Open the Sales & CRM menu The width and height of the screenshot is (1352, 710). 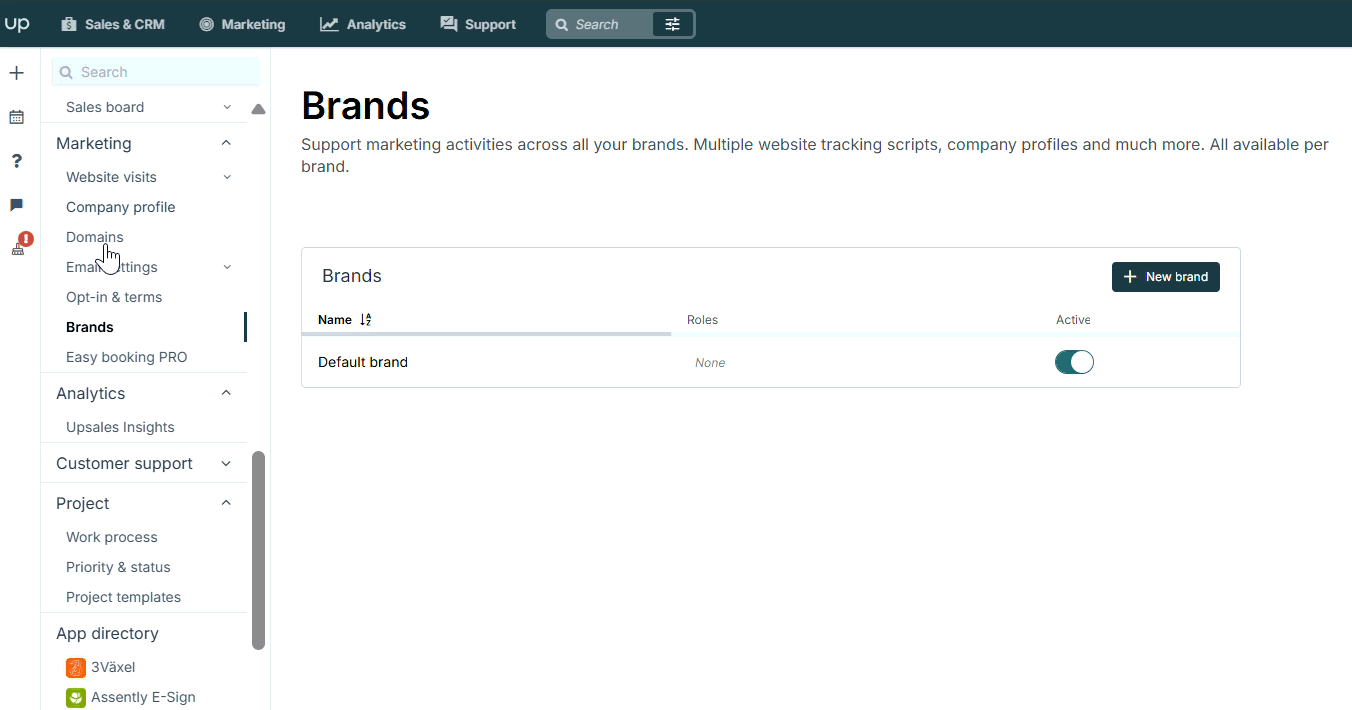point(113,24)
